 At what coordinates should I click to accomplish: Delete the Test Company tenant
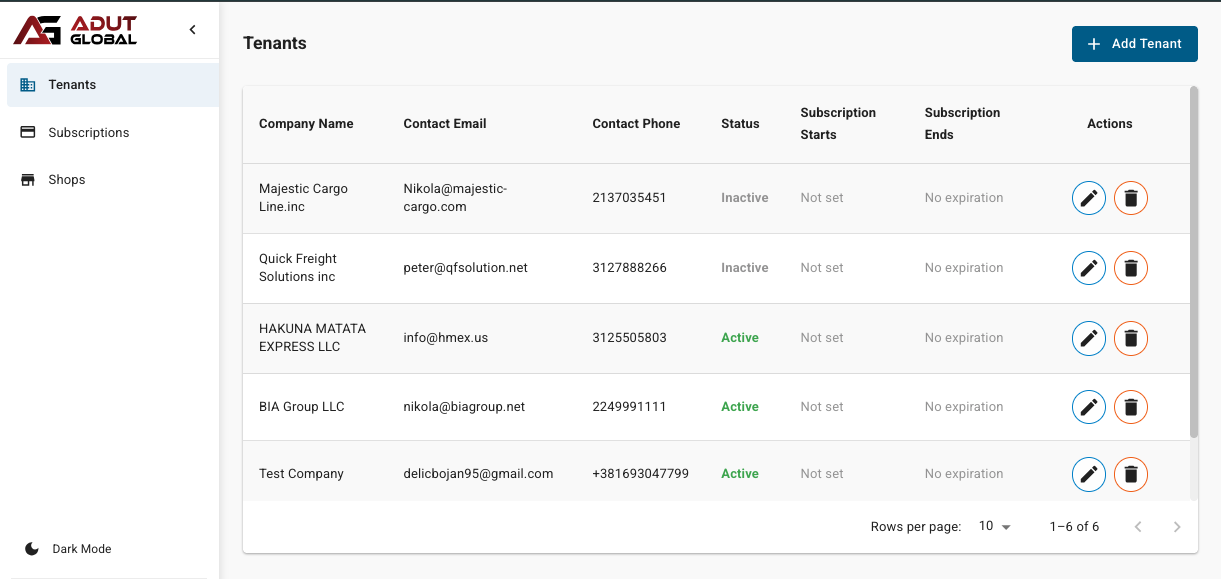(x=1131, y=474)
